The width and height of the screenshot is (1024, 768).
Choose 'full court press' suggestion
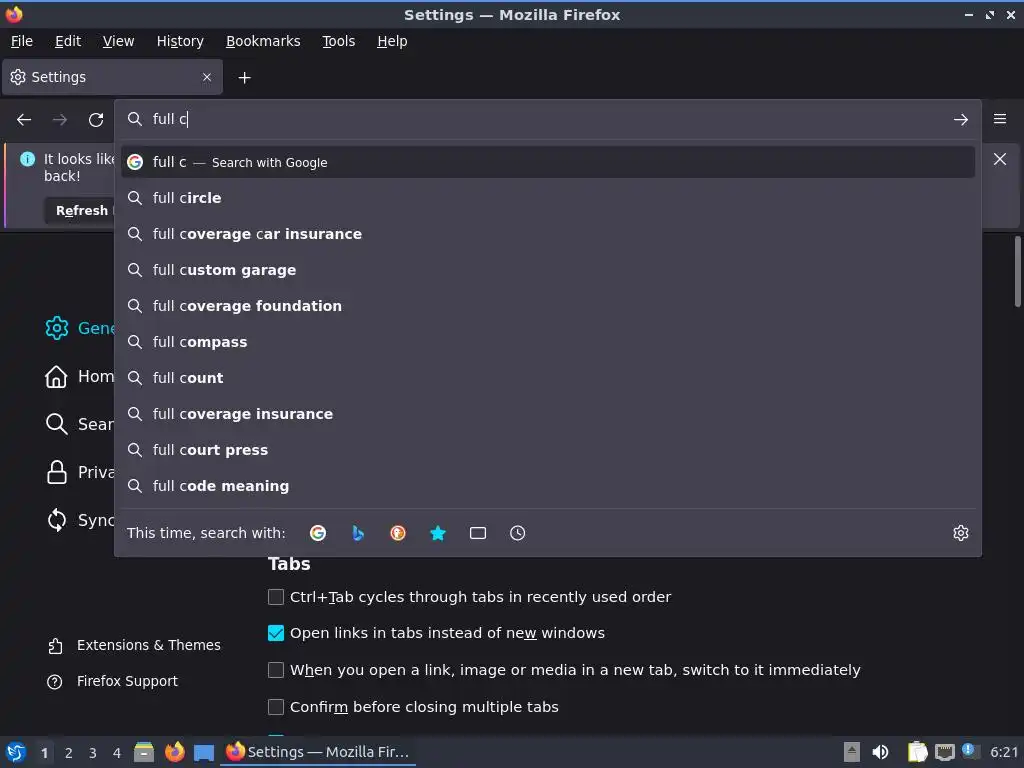(547, 450)
